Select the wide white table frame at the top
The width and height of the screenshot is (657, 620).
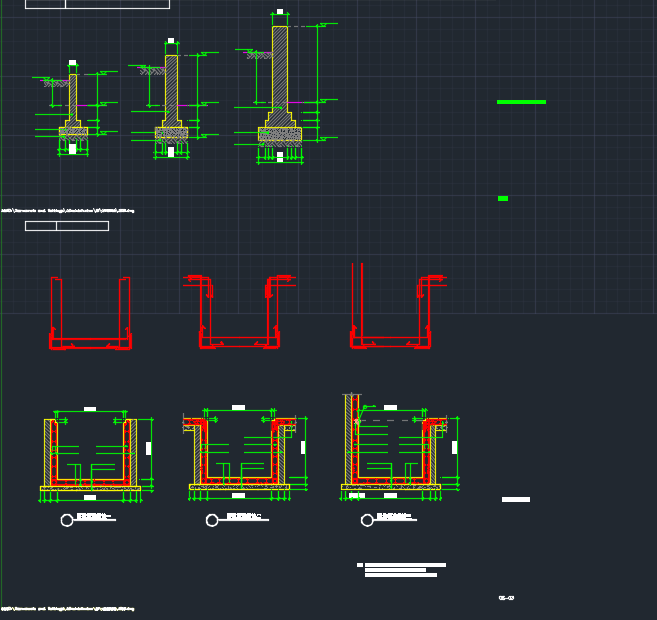tap(98, 4)
